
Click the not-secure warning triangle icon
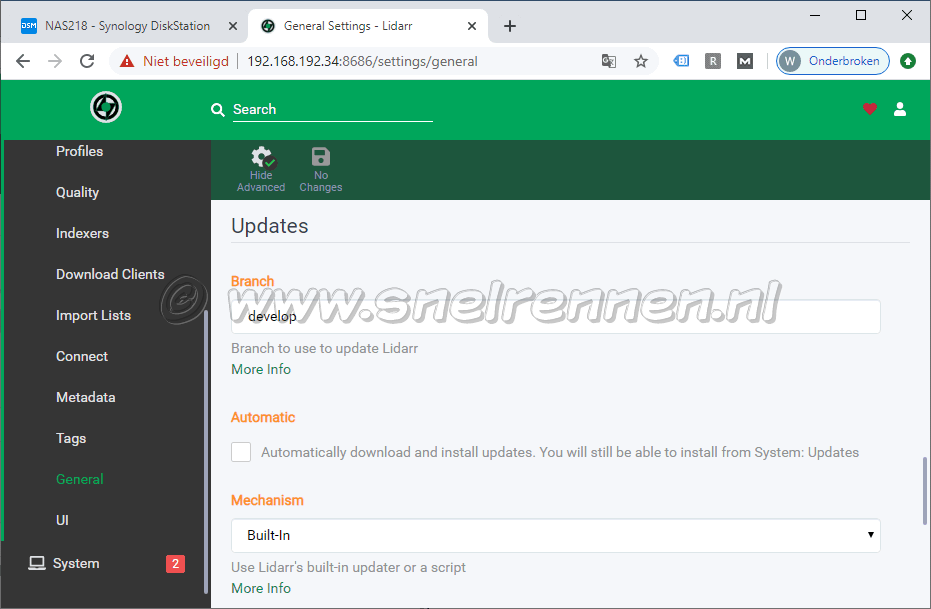coord(126,61)
